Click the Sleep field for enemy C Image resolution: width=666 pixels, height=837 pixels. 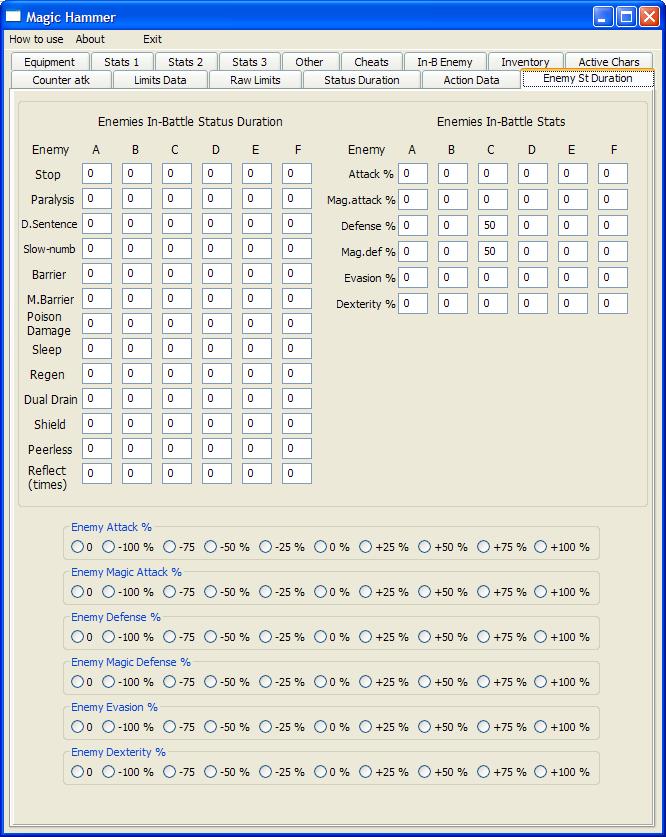pos(177,349)
